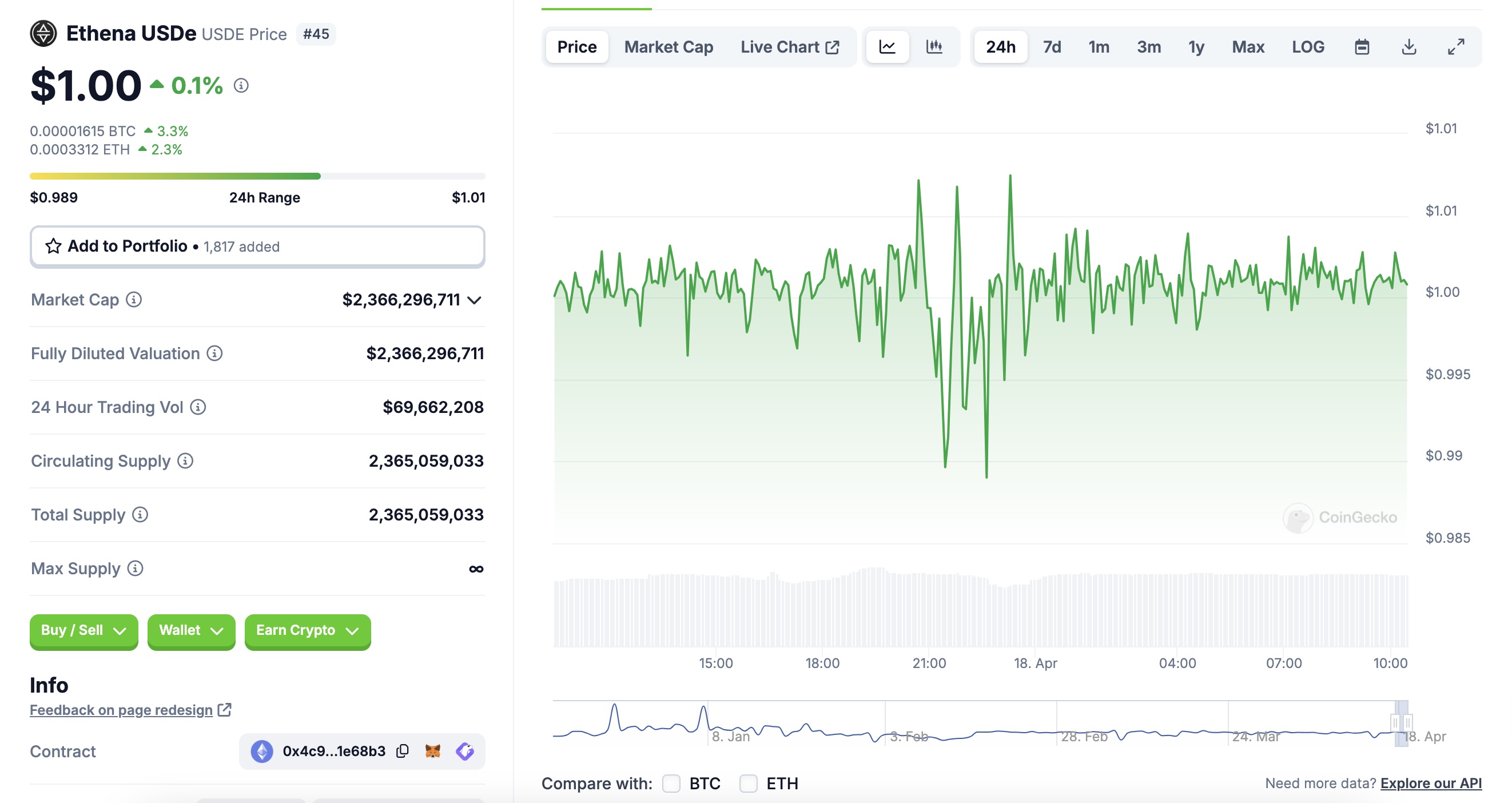This screenshot has height=803, width=1512.
Task: Click the chart navigator at 3. Feb
Action: click(x=909, y=736)
